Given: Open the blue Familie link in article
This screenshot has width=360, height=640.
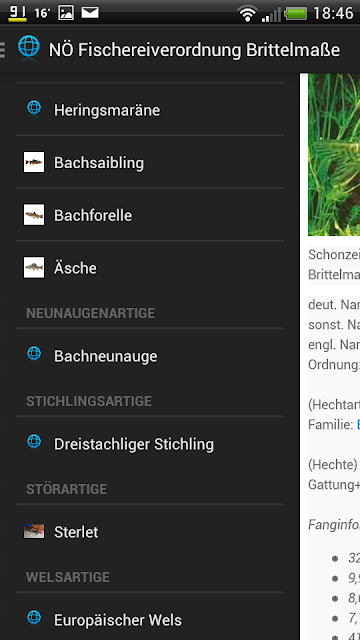Looking at the screenshot, I should (358, 424).
